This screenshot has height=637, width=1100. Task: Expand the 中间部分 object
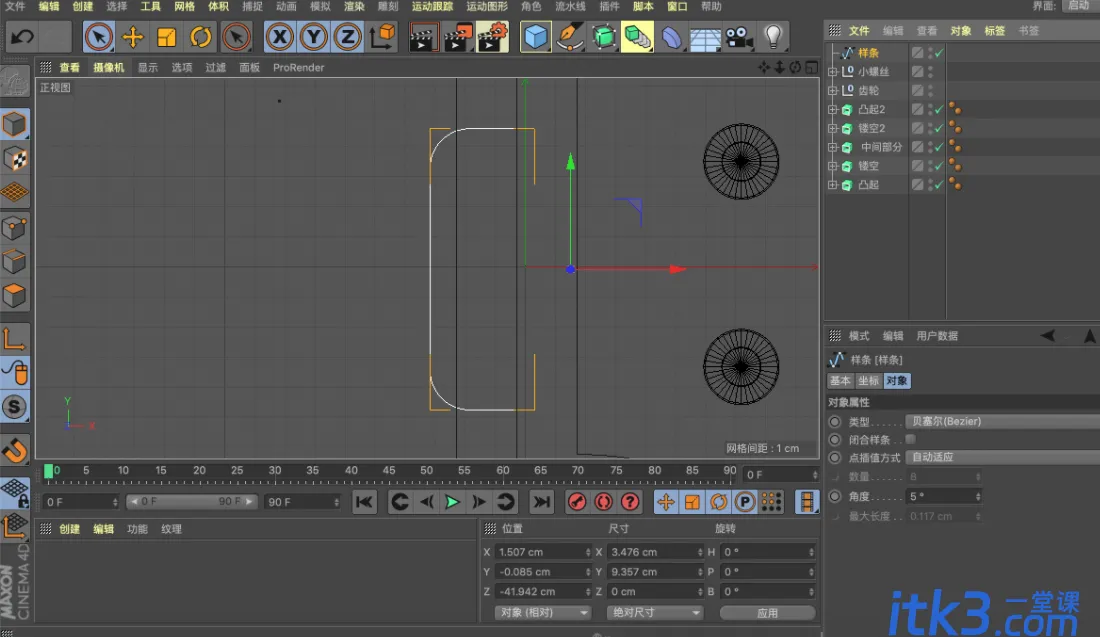coord(832,147)
